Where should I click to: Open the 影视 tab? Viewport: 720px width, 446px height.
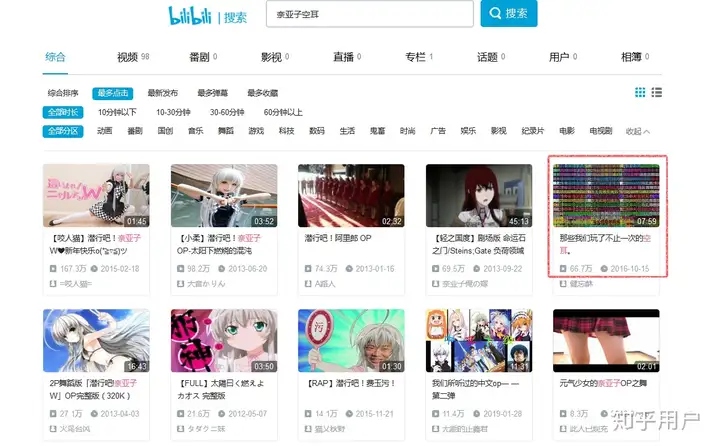pos(275,57)
